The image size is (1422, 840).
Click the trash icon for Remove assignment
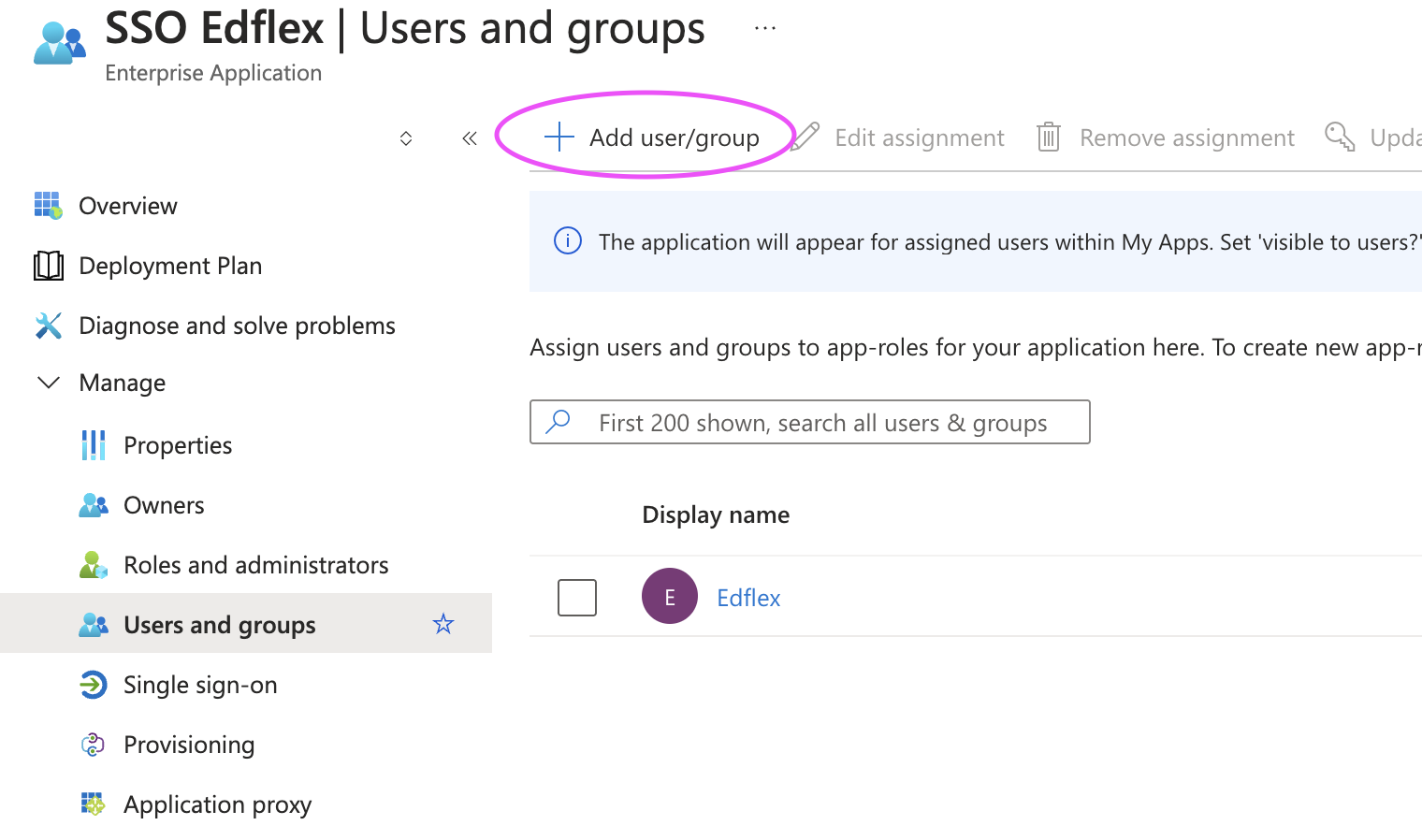click(1048, 138)
